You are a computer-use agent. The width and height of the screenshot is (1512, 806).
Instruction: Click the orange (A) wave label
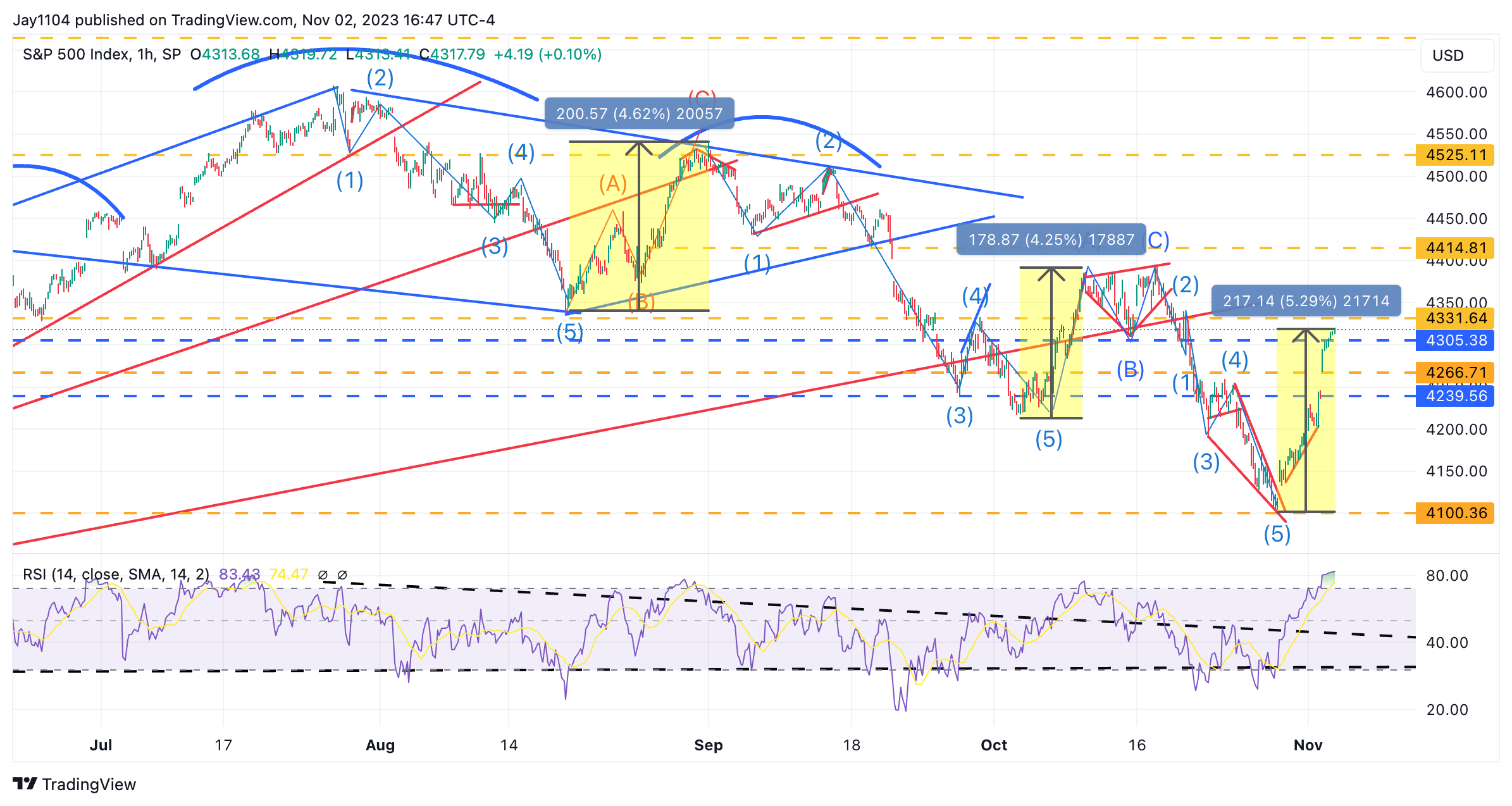point(613,183)
